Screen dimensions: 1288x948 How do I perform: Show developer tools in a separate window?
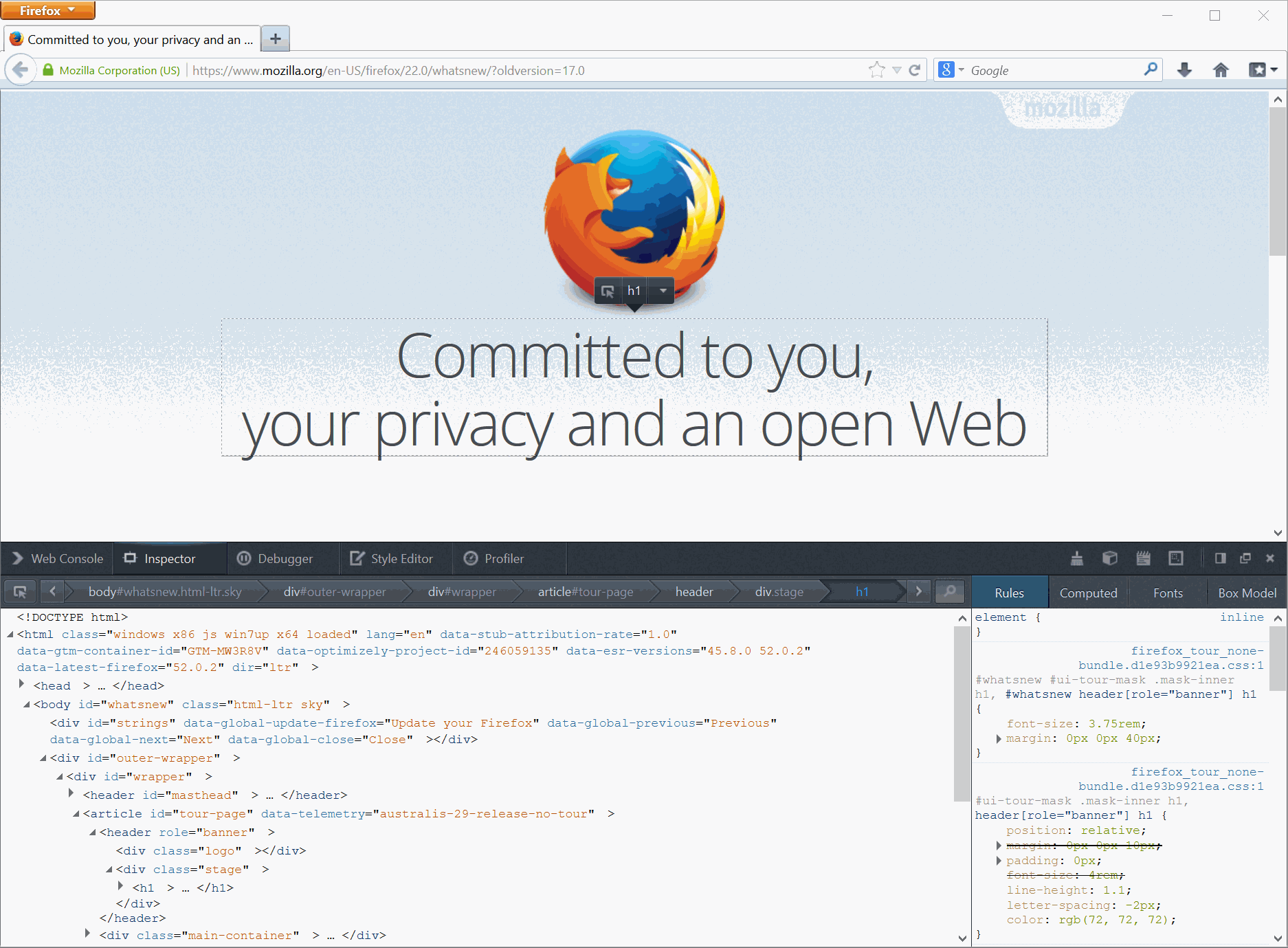pyautogui.click(x=1245, y=558)
